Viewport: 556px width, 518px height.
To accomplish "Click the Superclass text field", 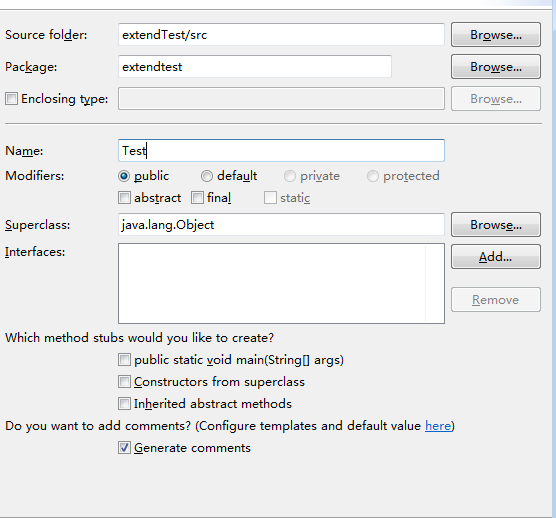I will coord(281,224).
